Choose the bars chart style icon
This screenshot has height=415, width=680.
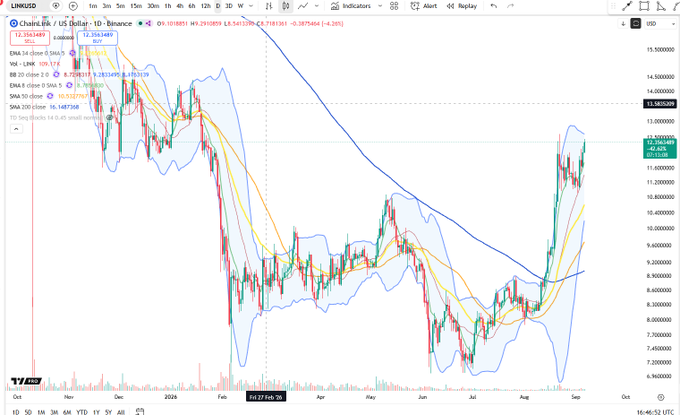tap(269, 6)
